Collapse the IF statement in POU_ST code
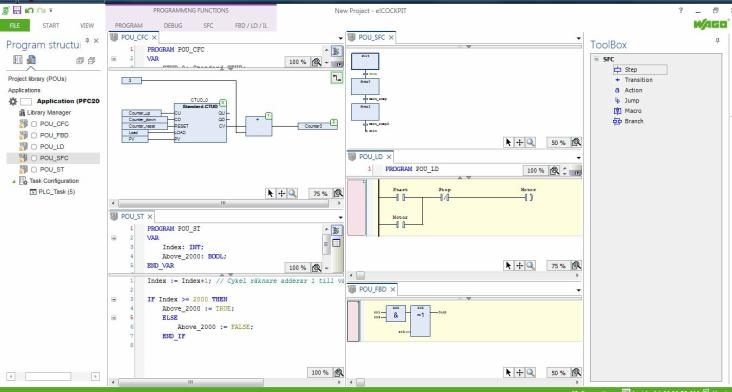 [x=113, y=299]
